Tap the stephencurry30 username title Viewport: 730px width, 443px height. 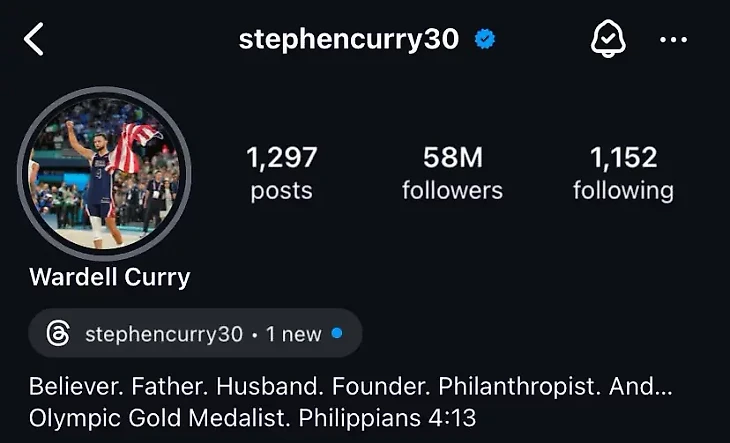click(349, 40)
